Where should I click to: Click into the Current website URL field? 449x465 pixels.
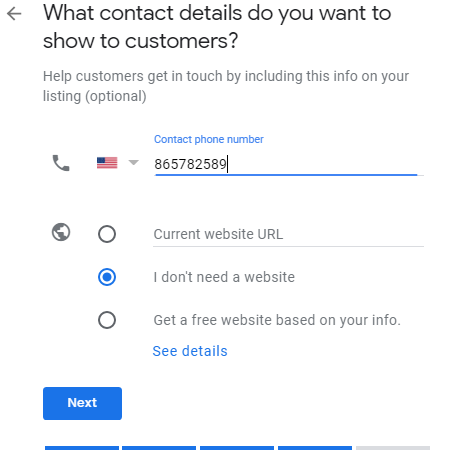coord(288,234)
